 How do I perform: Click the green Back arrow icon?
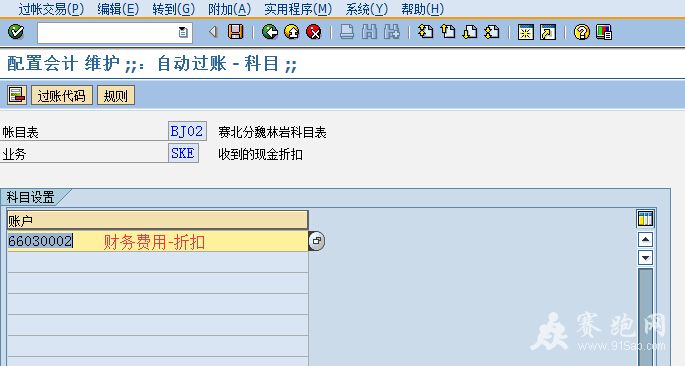pyautogui.click(x=270, y=32)
